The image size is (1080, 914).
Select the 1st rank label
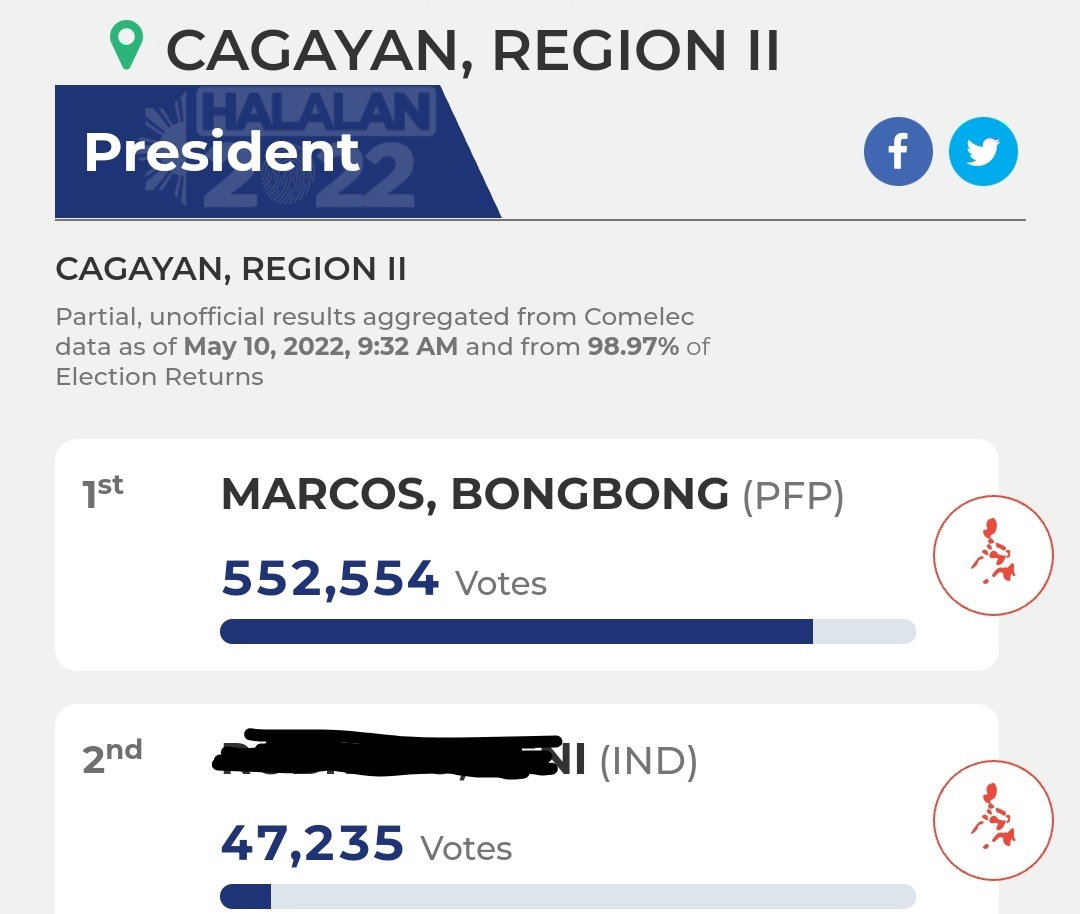(x=103, y=491)
